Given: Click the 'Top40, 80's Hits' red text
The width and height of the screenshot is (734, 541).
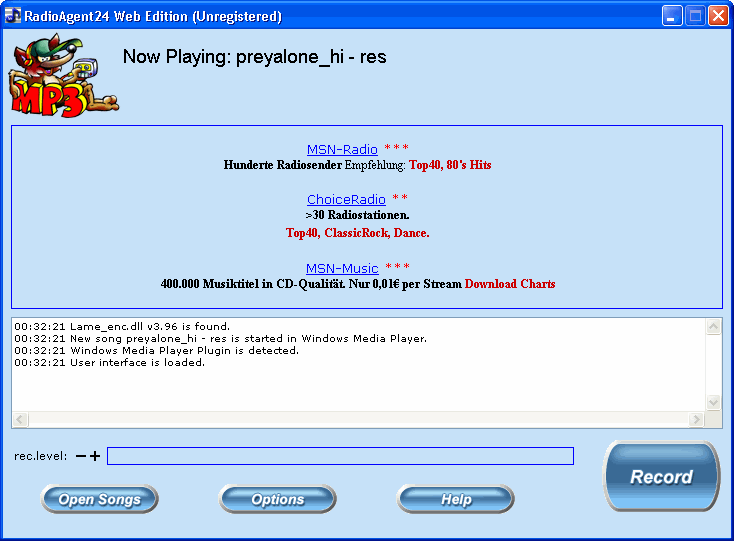Looking at the screenshot, I should tap(450, 165).
